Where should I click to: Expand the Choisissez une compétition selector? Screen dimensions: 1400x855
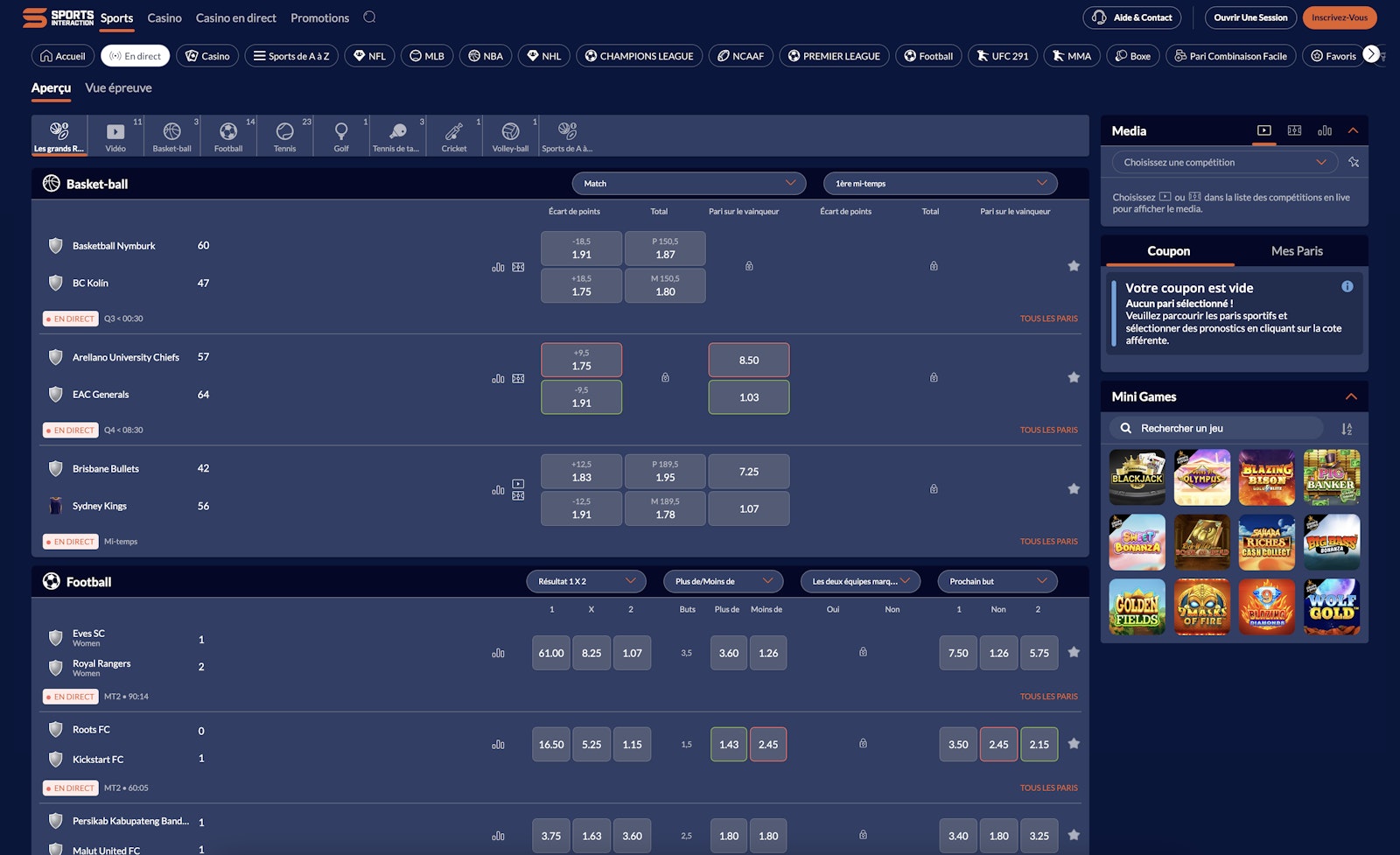tap(1222, 162)
